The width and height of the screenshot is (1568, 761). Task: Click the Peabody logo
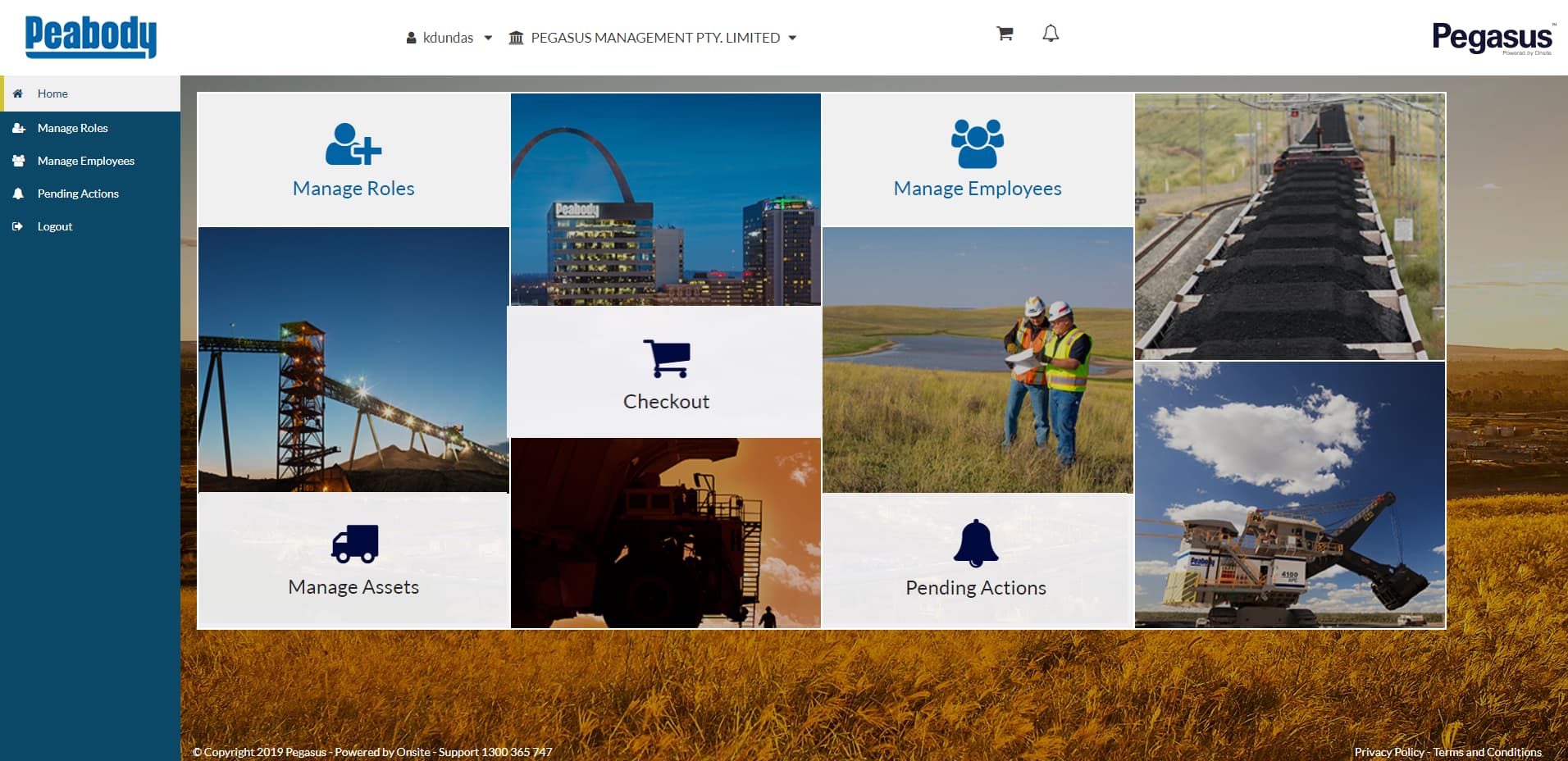coord(90,37)
